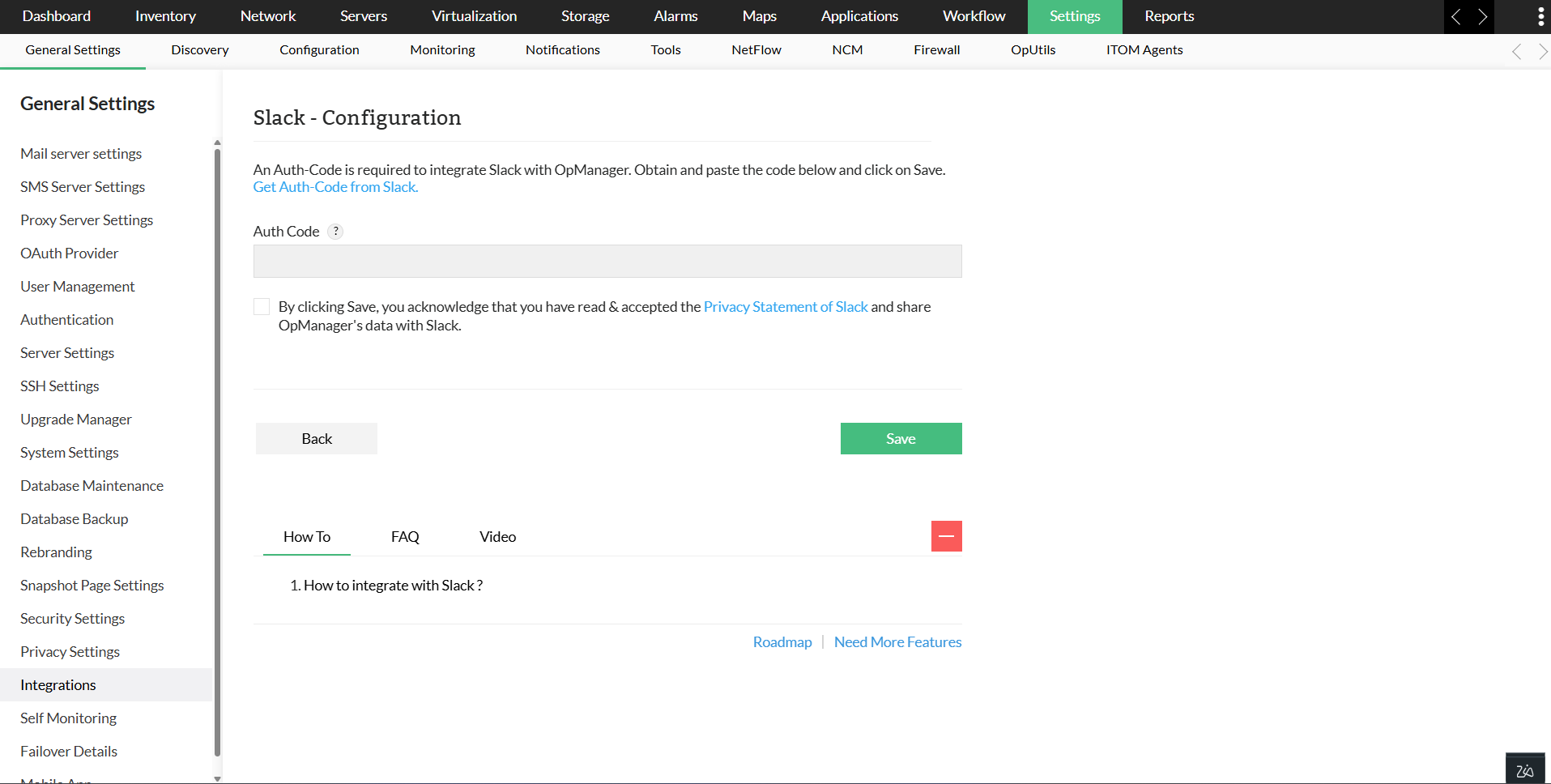
Task: Select the General Settings sub-tab
Action: coord(73,50)
